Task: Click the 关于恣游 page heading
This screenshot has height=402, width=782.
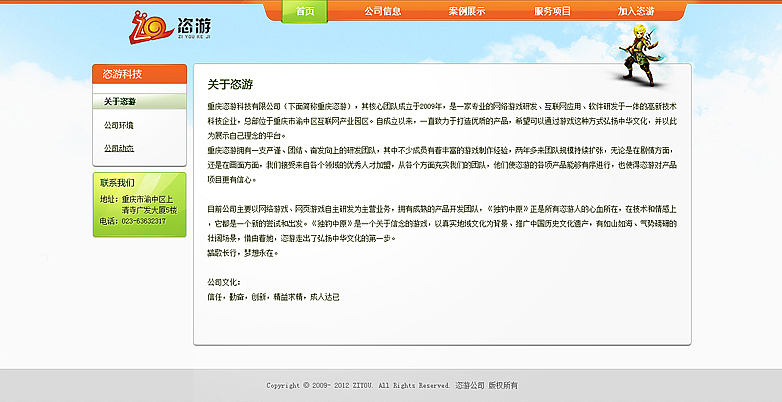Action: [230, 85]
